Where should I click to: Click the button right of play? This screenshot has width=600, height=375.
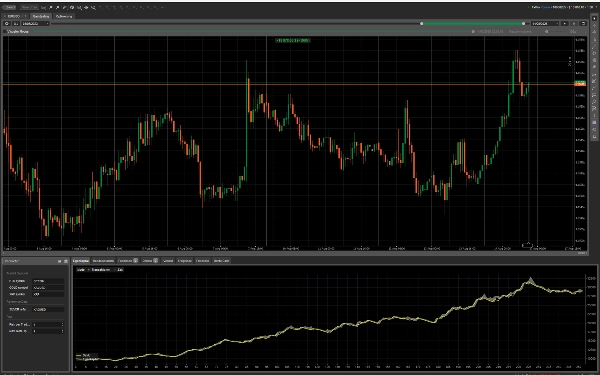pos(574,23)
